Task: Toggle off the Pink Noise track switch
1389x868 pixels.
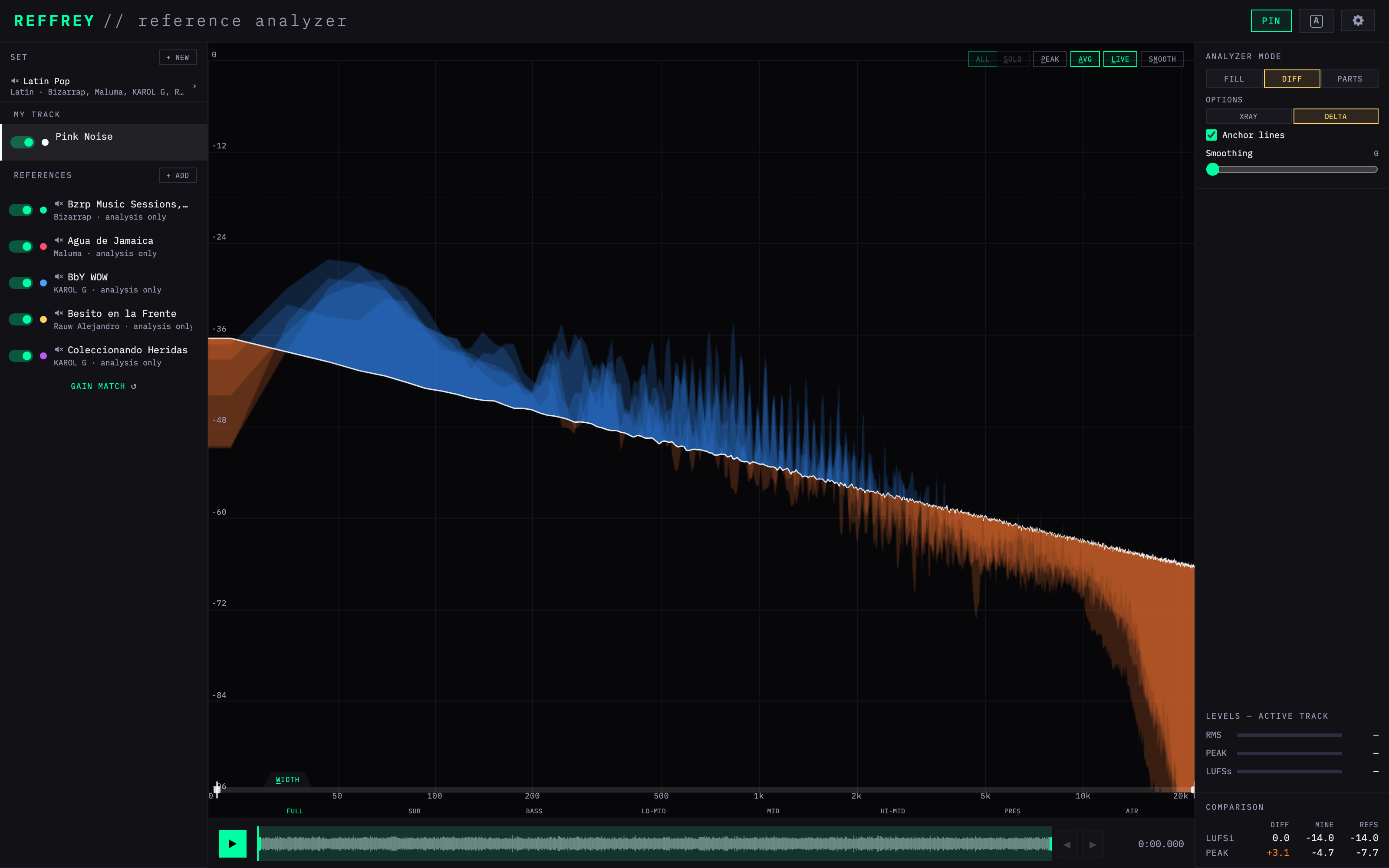Action: coord(23,142)
